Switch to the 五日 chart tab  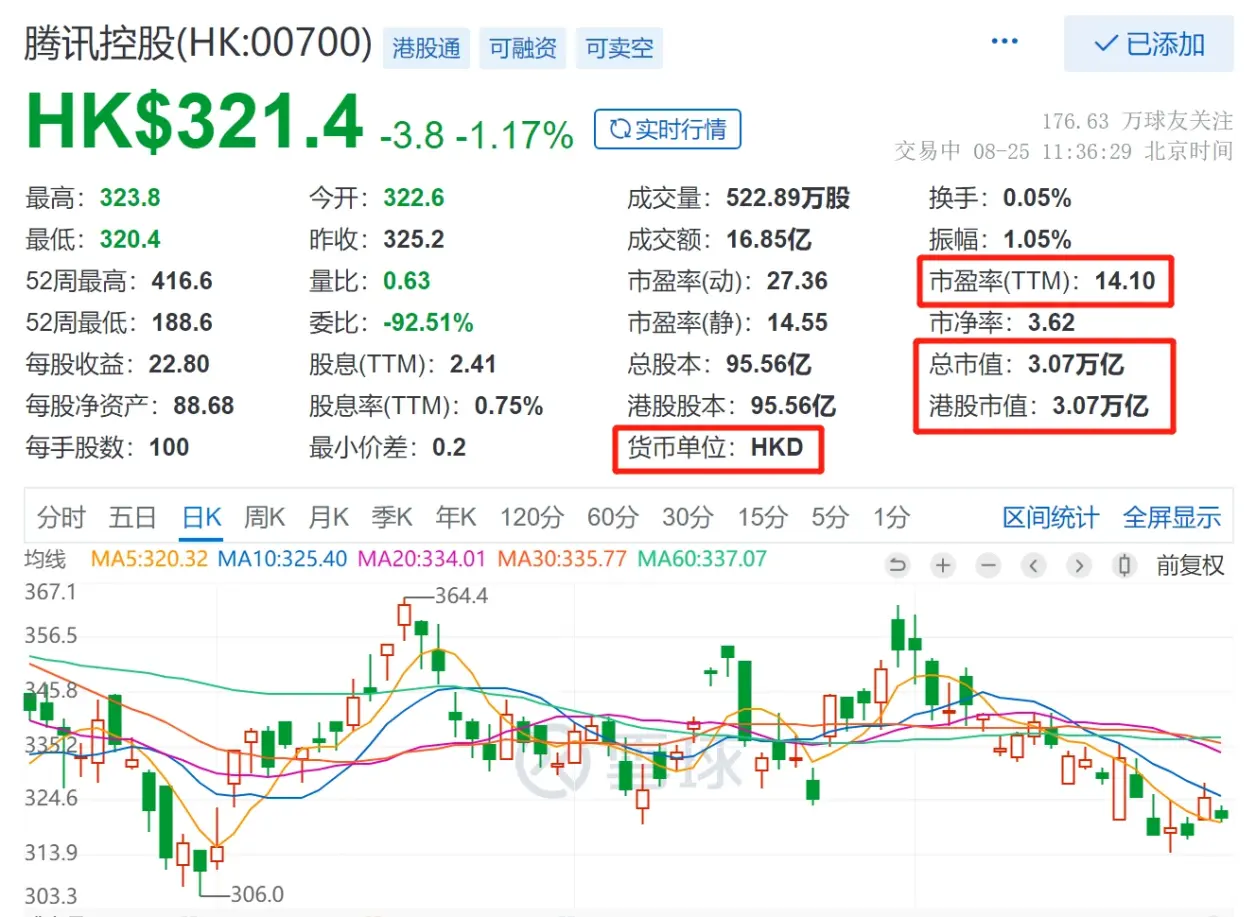133,517
